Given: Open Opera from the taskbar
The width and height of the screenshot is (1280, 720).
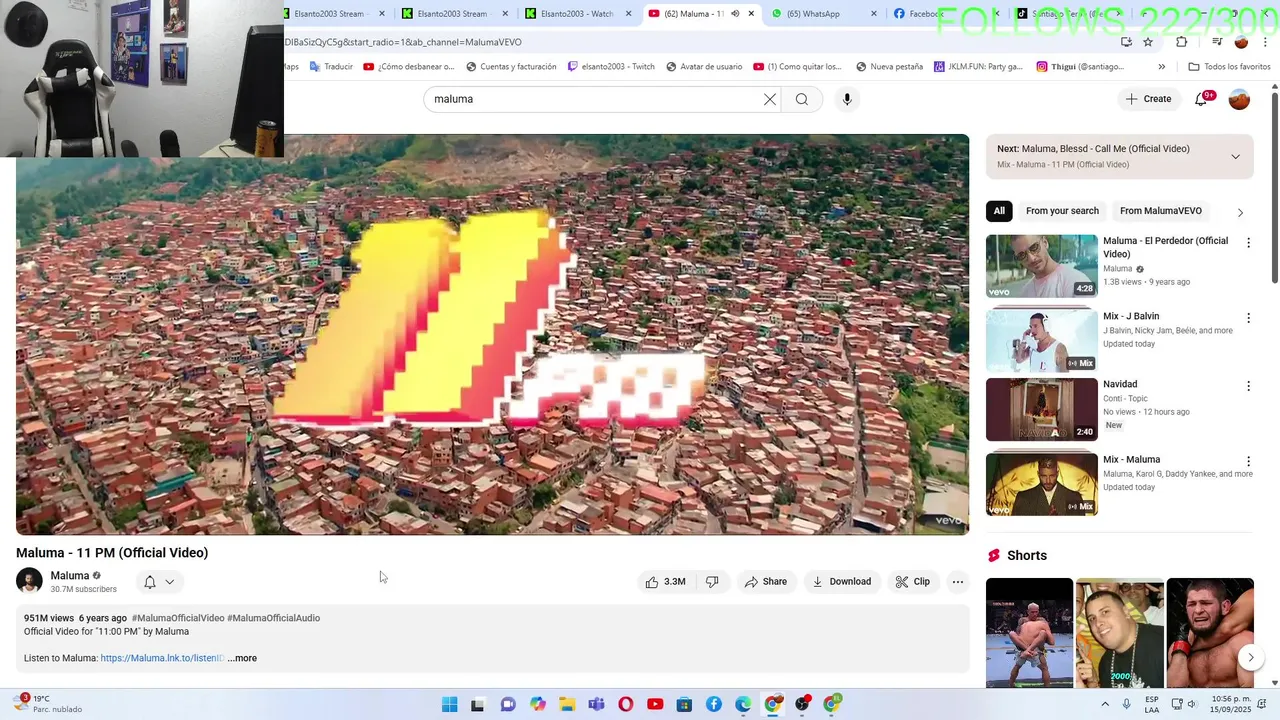Looking at the screenshot, I should click(x=626, y=704).
